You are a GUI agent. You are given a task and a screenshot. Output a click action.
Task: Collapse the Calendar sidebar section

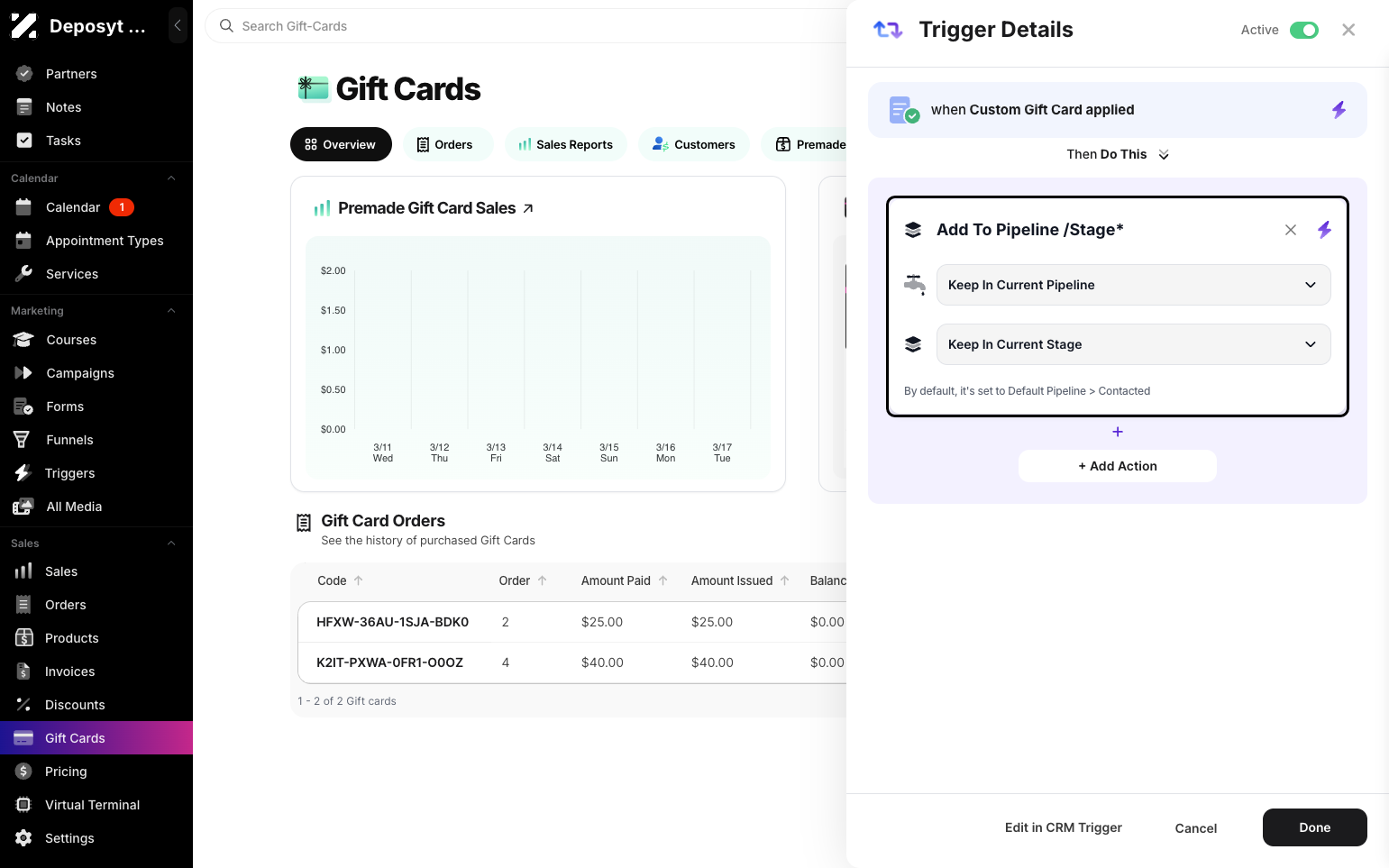coord(171,178)
